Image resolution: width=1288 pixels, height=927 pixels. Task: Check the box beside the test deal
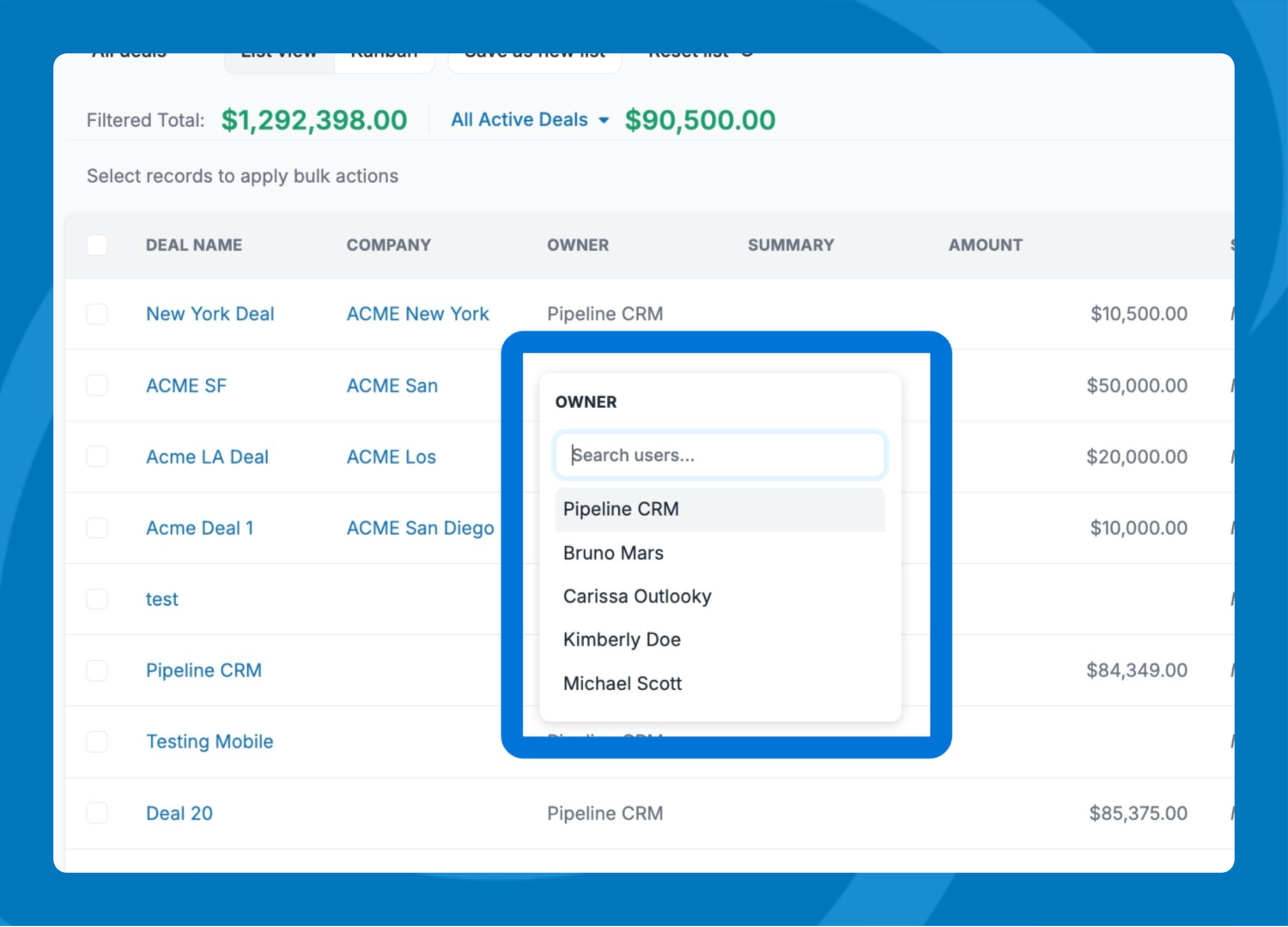pos(97,599)
